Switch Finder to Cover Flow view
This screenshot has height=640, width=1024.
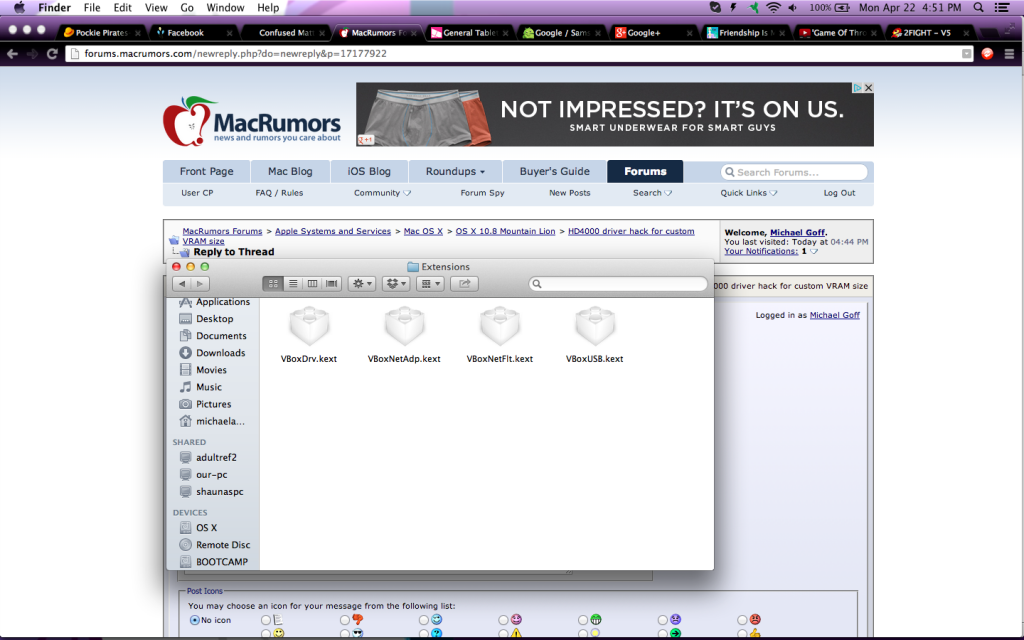332,283
